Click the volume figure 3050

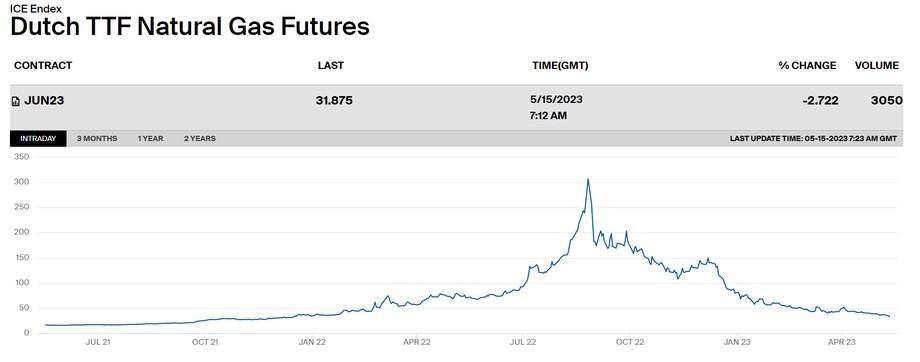click(x=887, y=101)
